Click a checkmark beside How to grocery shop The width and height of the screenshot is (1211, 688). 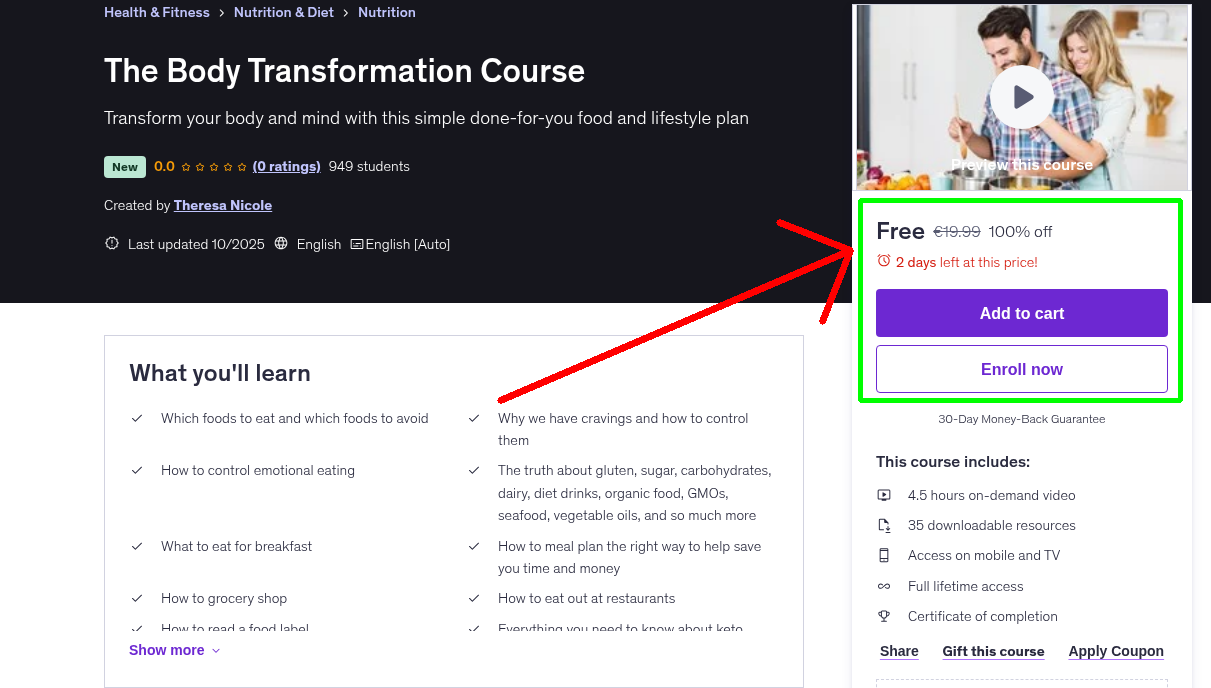point(137,598)
